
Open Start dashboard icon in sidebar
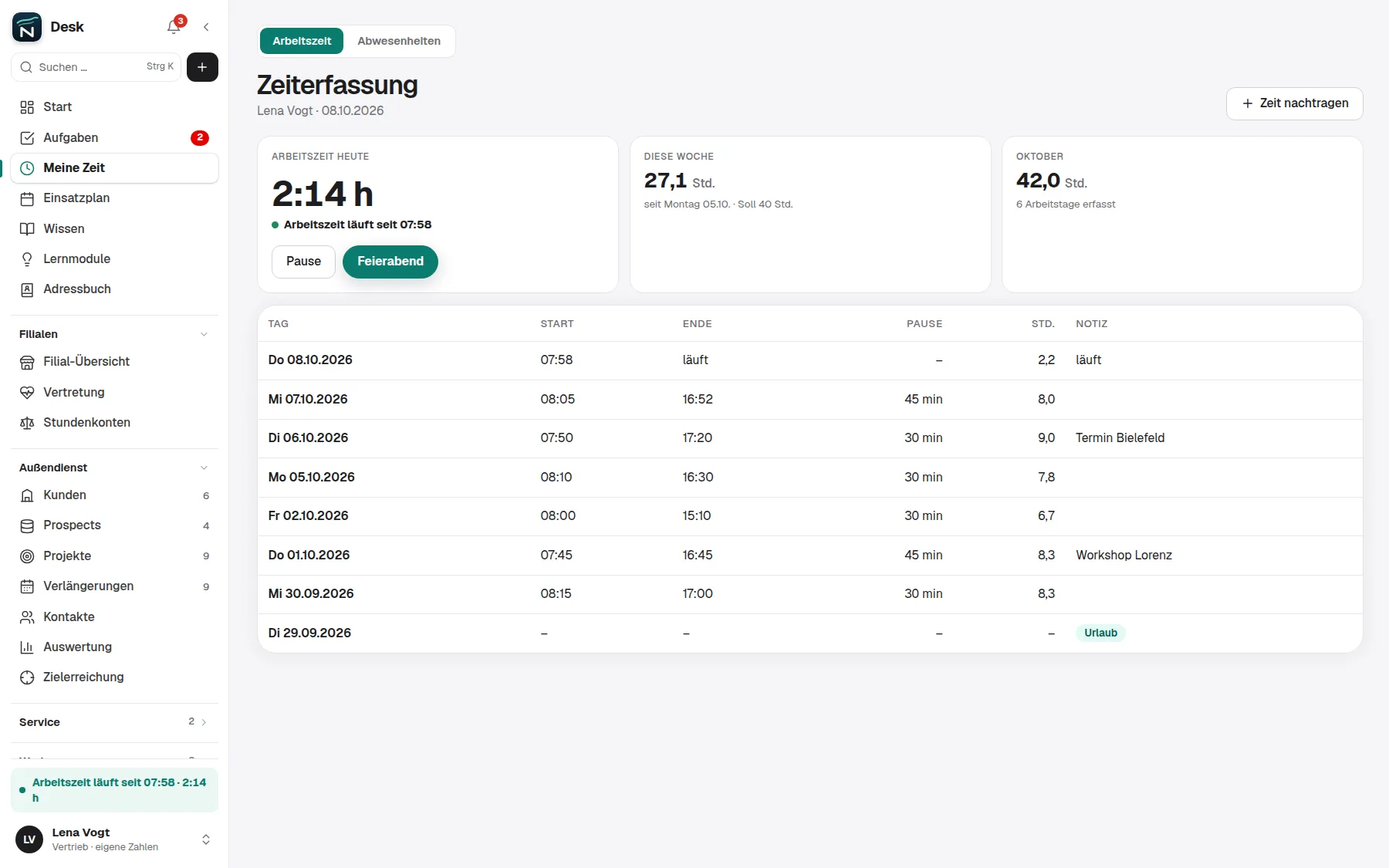click(27, 107)
